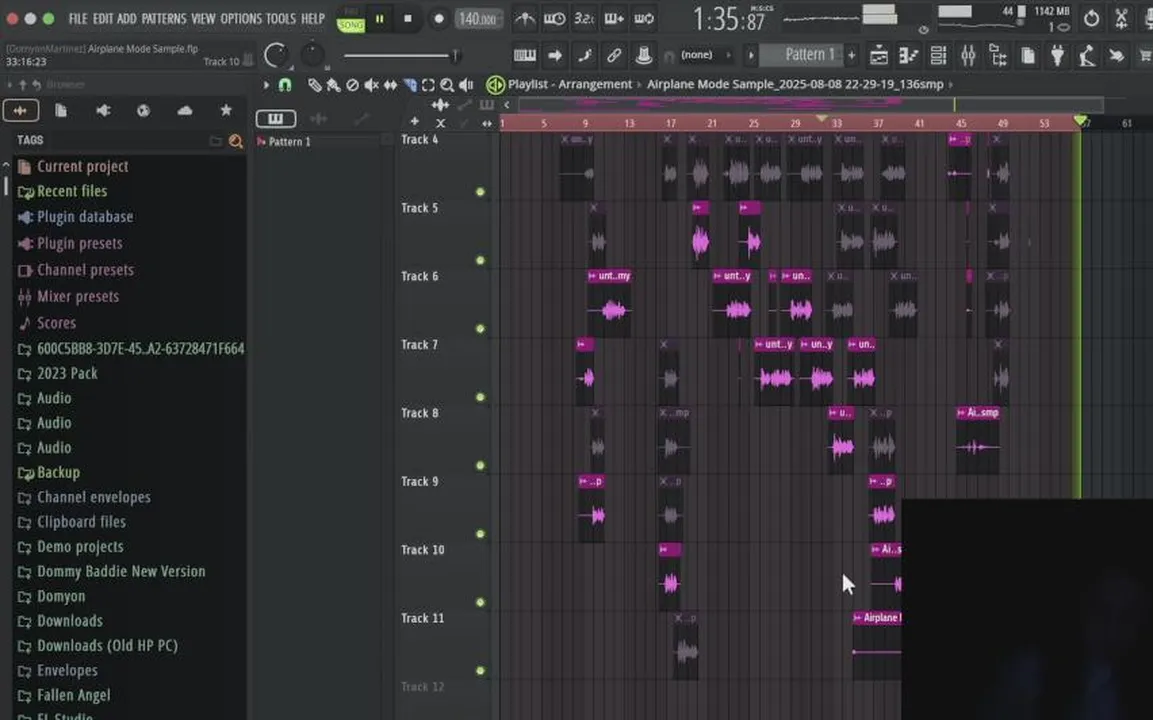Expand Dommy Baddie New Version folder
Viewport: 1153px width, 720px height.
click(121, 571)
